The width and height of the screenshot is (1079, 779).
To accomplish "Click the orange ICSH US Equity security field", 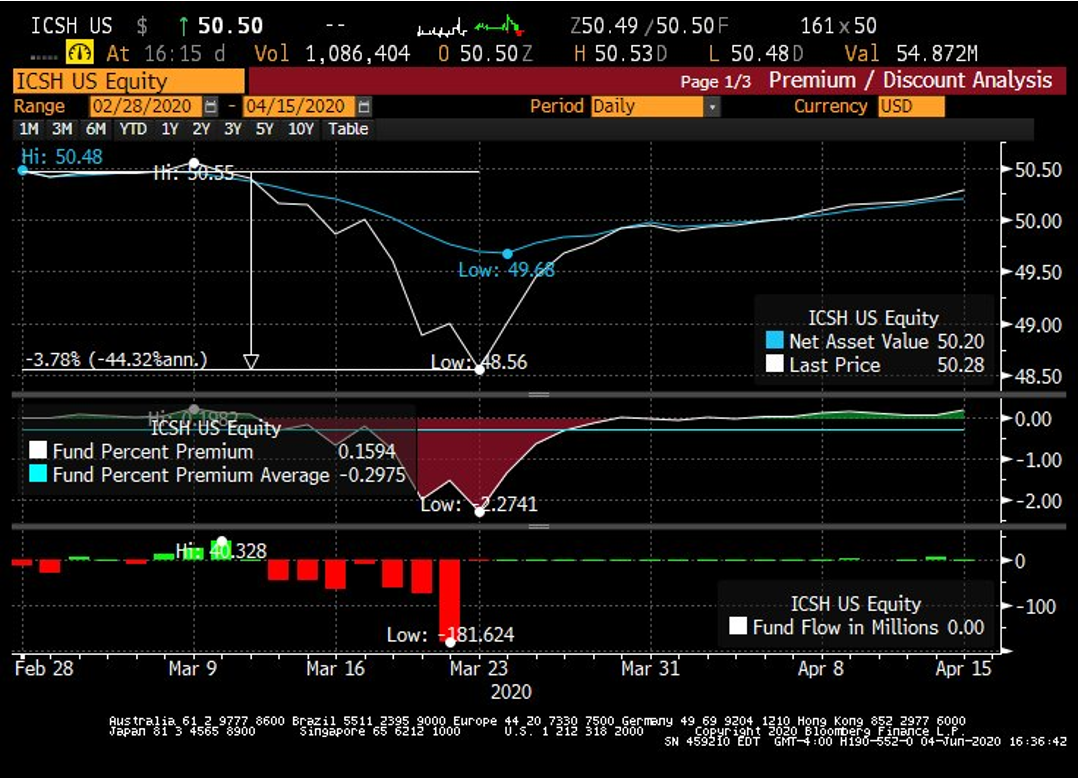I will pos(129,81).
